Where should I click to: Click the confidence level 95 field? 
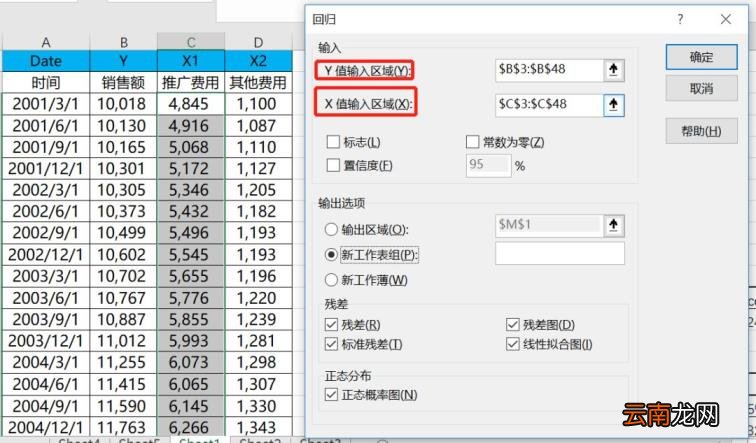point(488,165)
